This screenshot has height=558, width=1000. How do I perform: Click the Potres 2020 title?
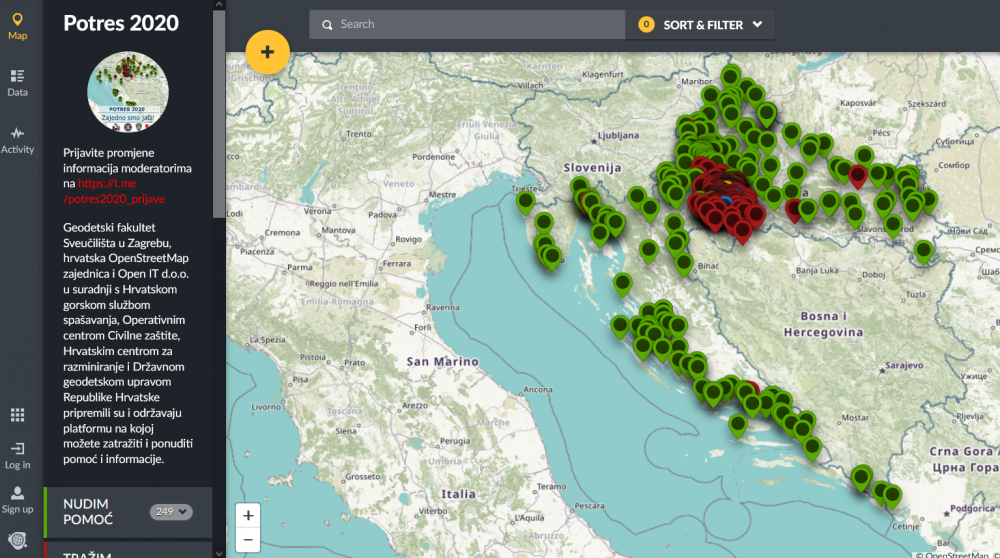[121, 23]
